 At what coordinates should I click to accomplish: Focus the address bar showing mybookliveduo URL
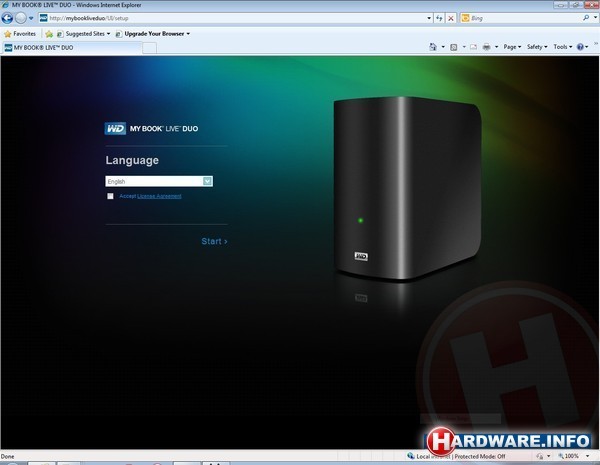tap(236, 18)
